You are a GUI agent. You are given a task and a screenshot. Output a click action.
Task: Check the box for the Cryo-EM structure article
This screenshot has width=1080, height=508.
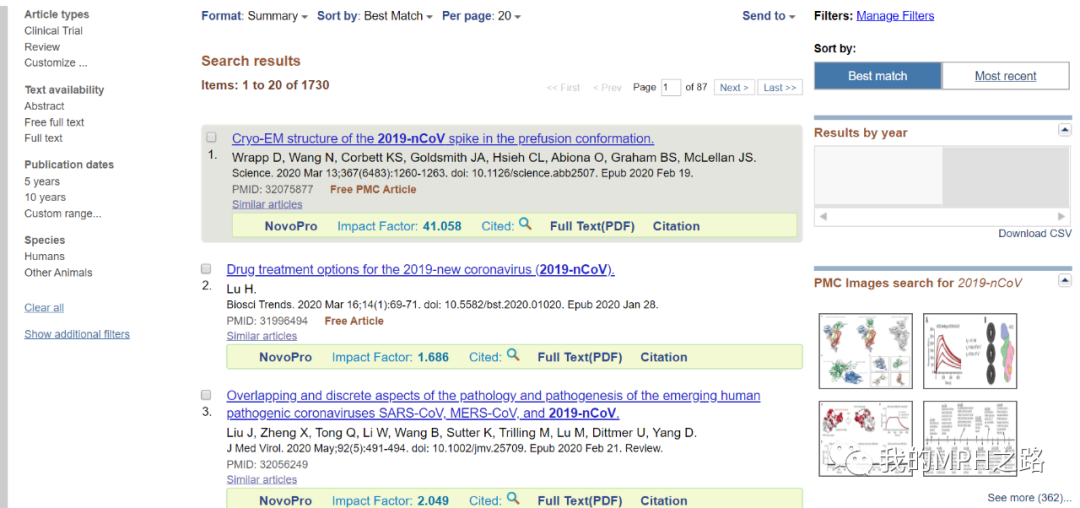tap(211, 137)
